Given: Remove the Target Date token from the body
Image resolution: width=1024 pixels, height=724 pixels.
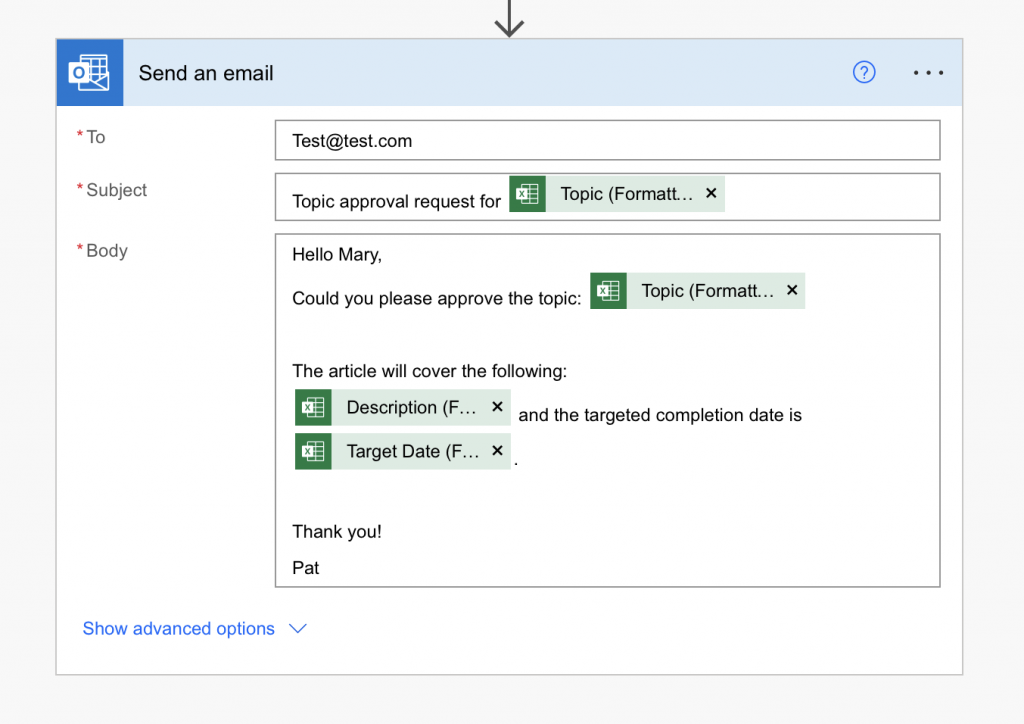Looking at the screenshot, I should tap(497, 451).
